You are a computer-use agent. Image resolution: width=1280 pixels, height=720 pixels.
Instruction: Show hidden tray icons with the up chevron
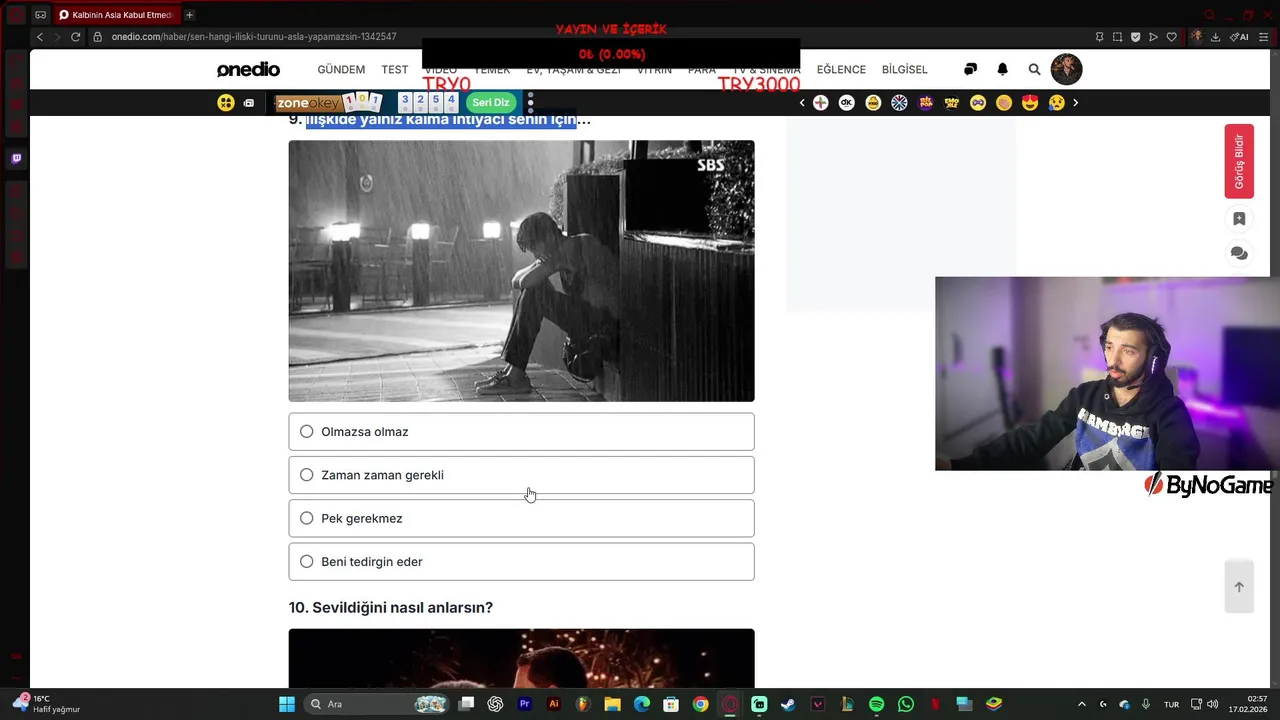tap(1081, 704)
